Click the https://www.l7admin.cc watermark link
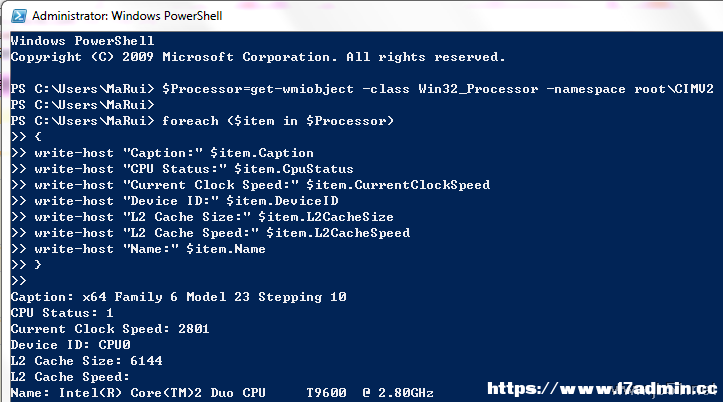Viewport: 723px width, 402px height. click(602, 389)
